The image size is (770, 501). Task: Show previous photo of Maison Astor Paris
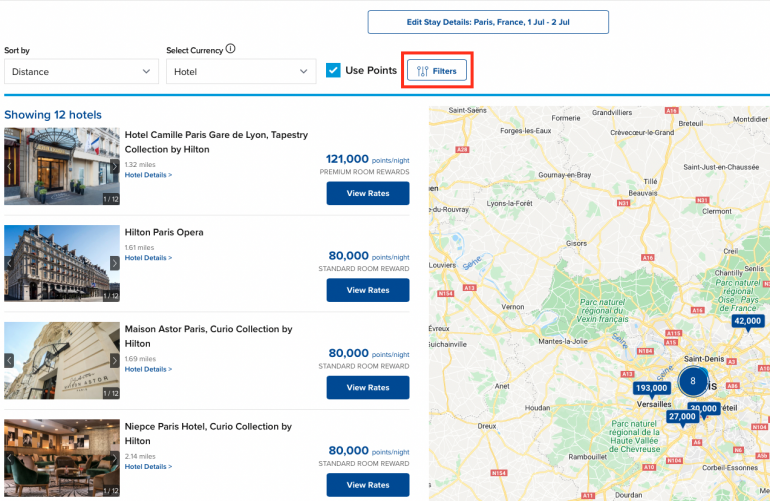pyautogui.click(x=10, y=360)
